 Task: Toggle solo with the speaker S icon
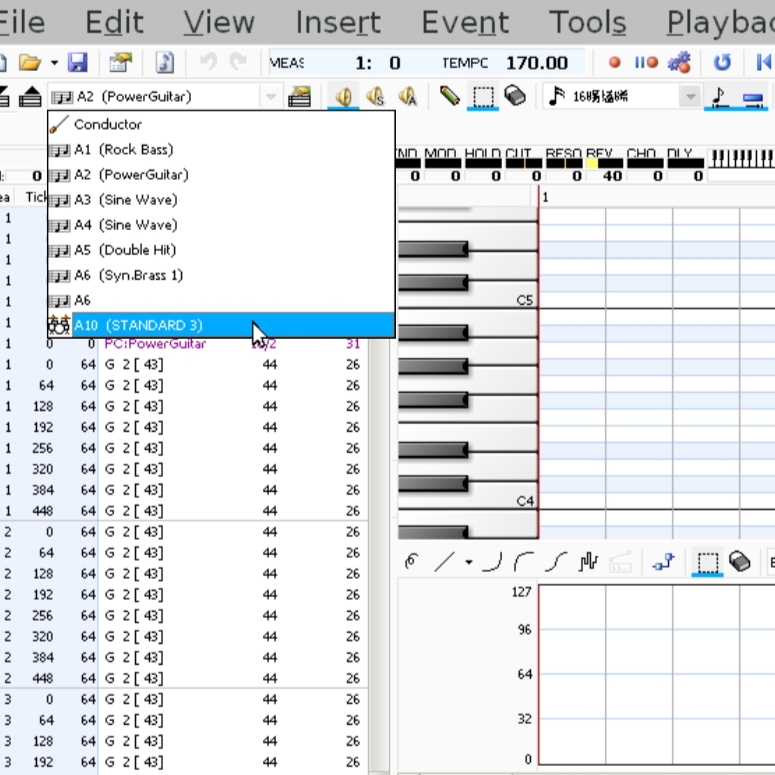tap(376, 96)
